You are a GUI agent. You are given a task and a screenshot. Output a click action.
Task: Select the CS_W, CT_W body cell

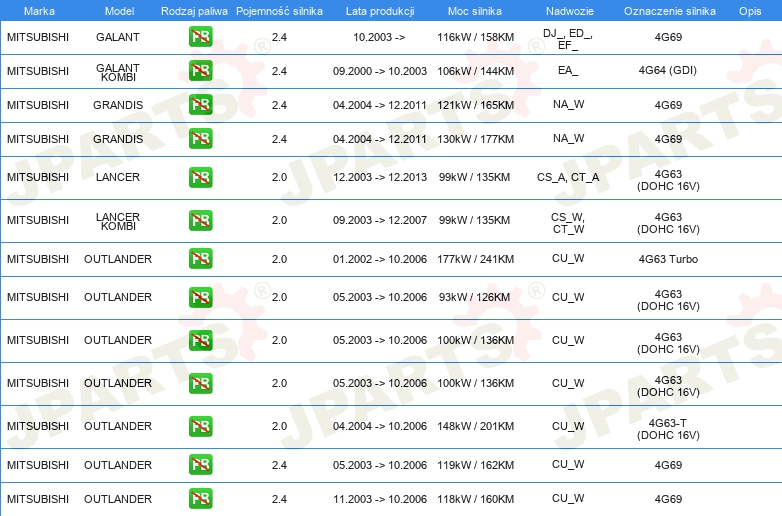(568, 223)
